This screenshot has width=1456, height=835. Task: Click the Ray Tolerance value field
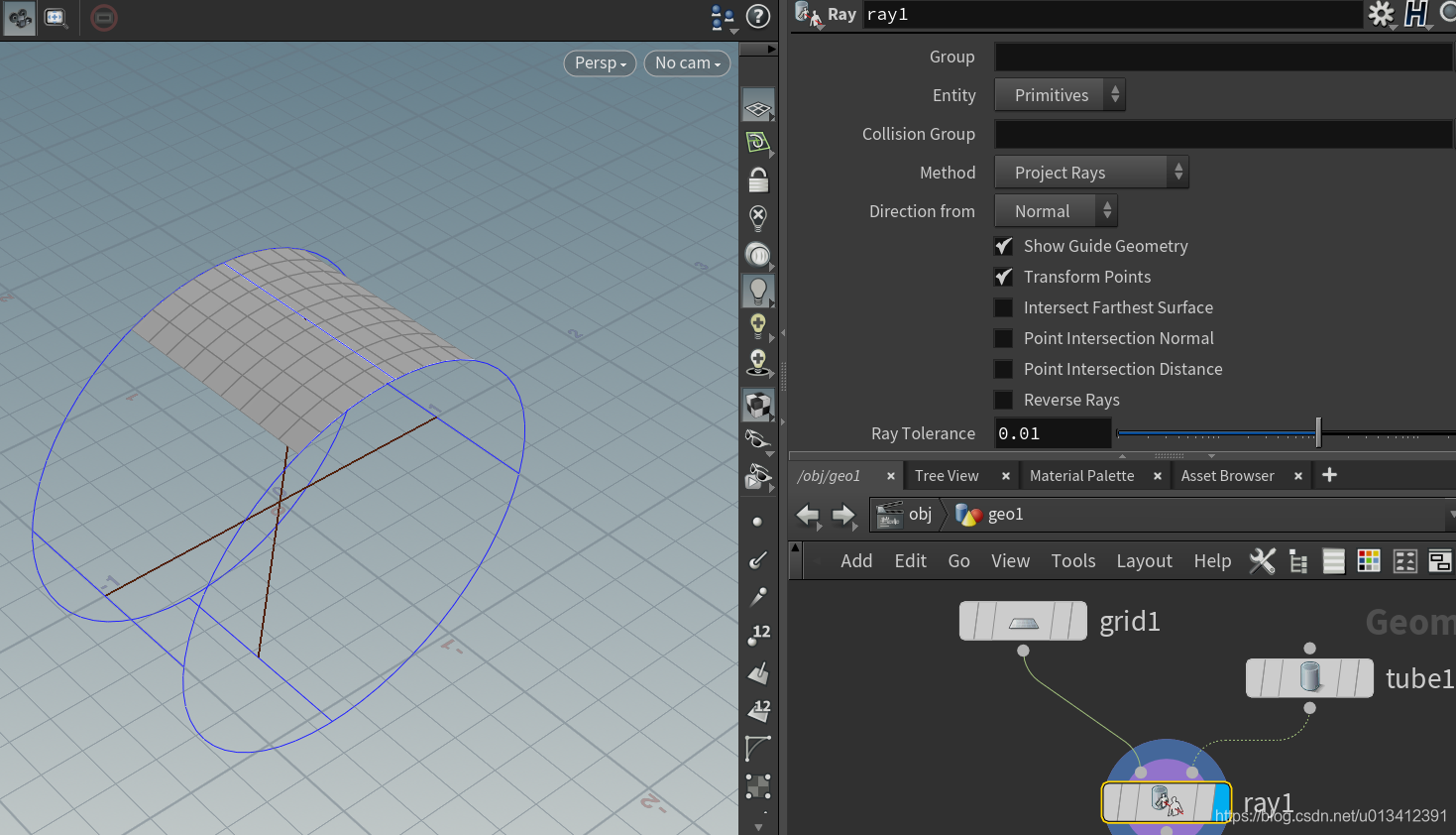click(1053, 433)
